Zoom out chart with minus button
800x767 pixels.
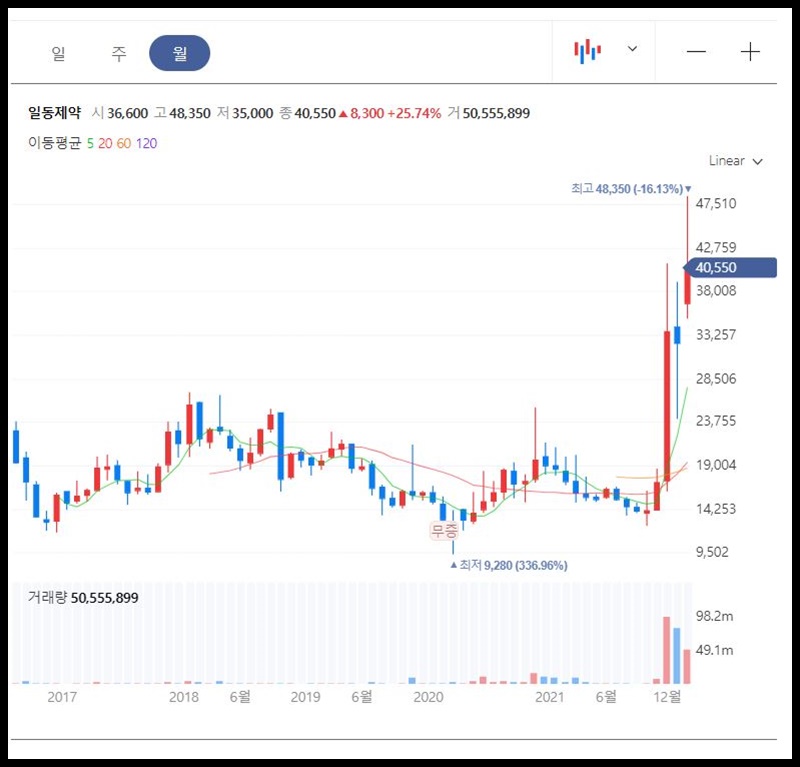click(x=696, y=52)
